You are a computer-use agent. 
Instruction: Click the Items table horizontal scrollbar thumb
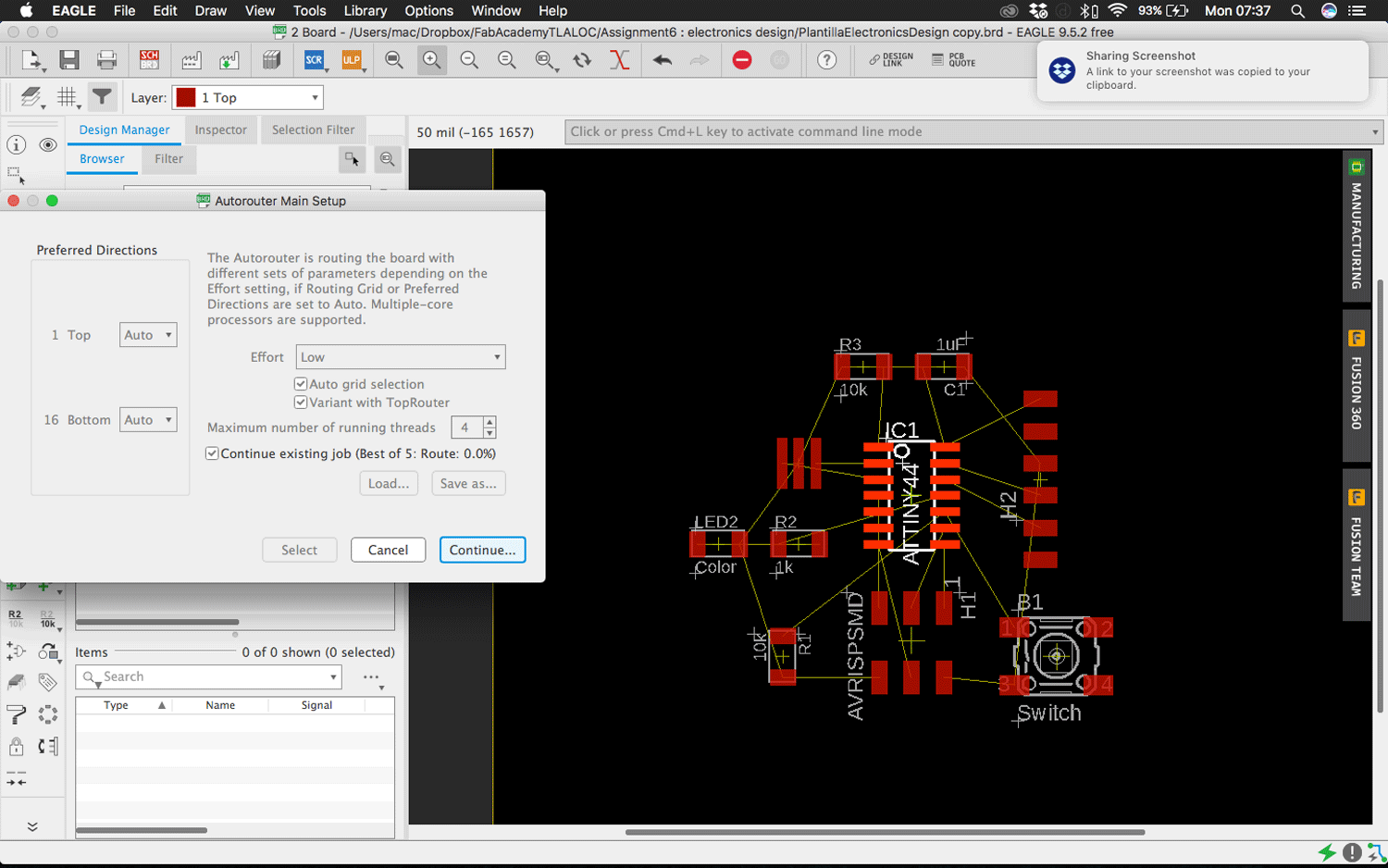pyautogui.click(x=142, y=831)
